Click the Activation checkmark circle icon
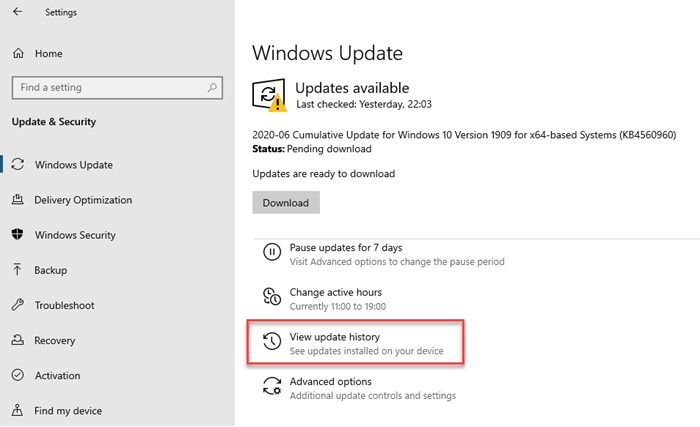The image size is (700, 427). click(x=17, y=375)
